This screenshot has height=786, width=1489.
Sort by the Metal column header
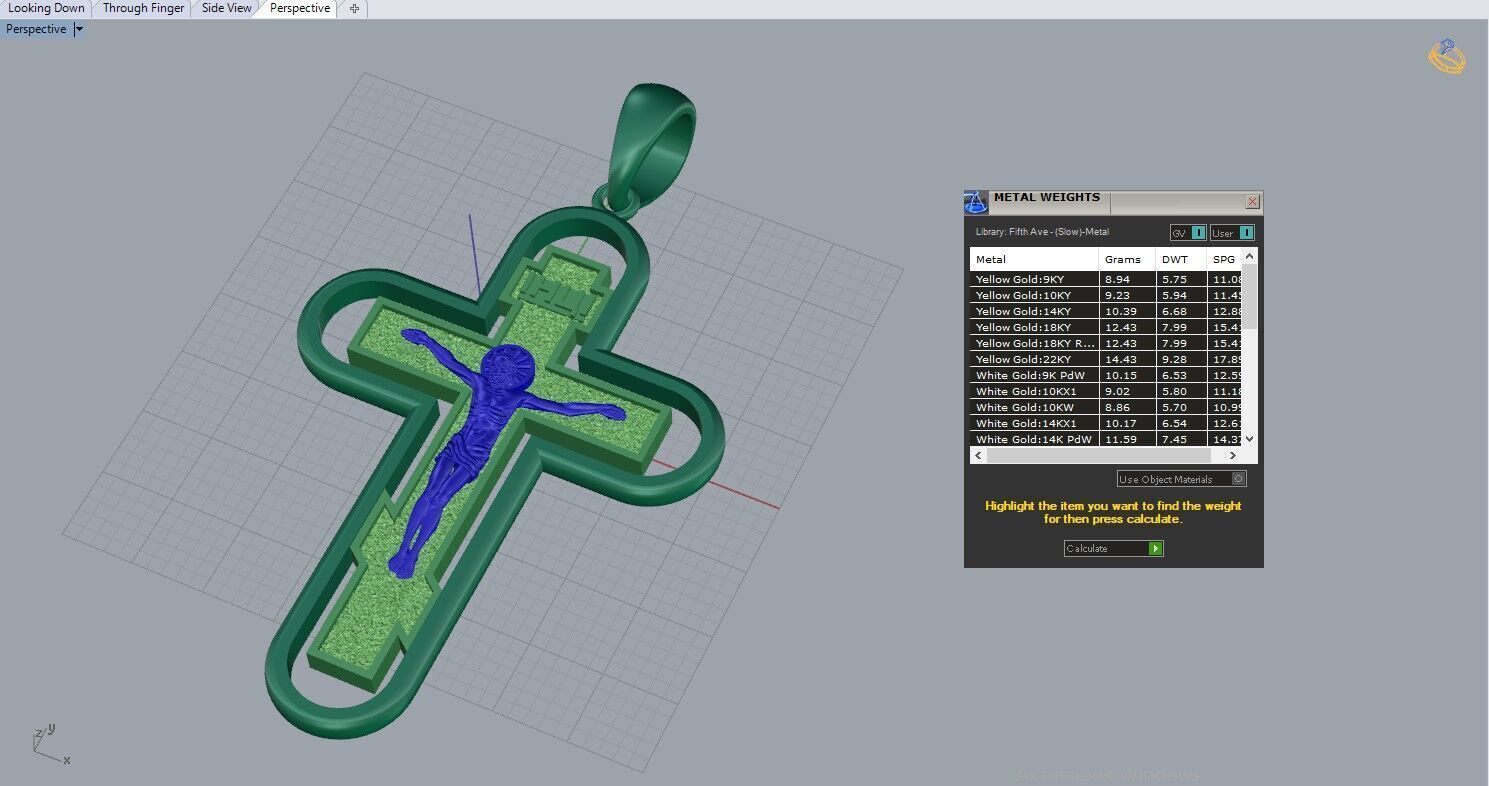tap(1033, 259)
